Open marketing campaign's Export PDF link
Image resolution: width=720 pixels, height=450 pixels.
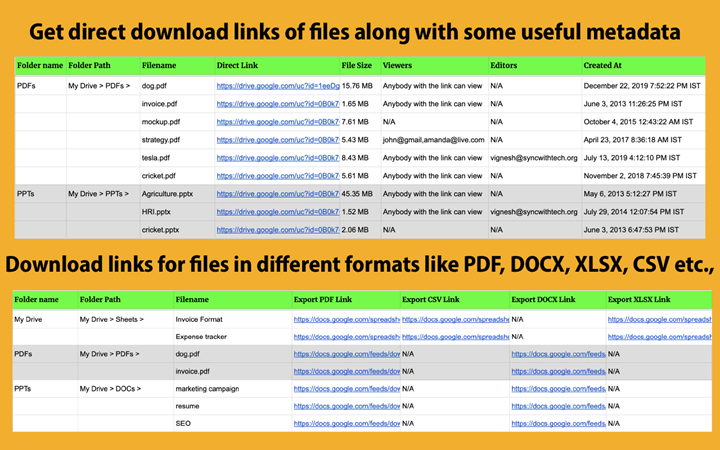(x=347, y=388)
